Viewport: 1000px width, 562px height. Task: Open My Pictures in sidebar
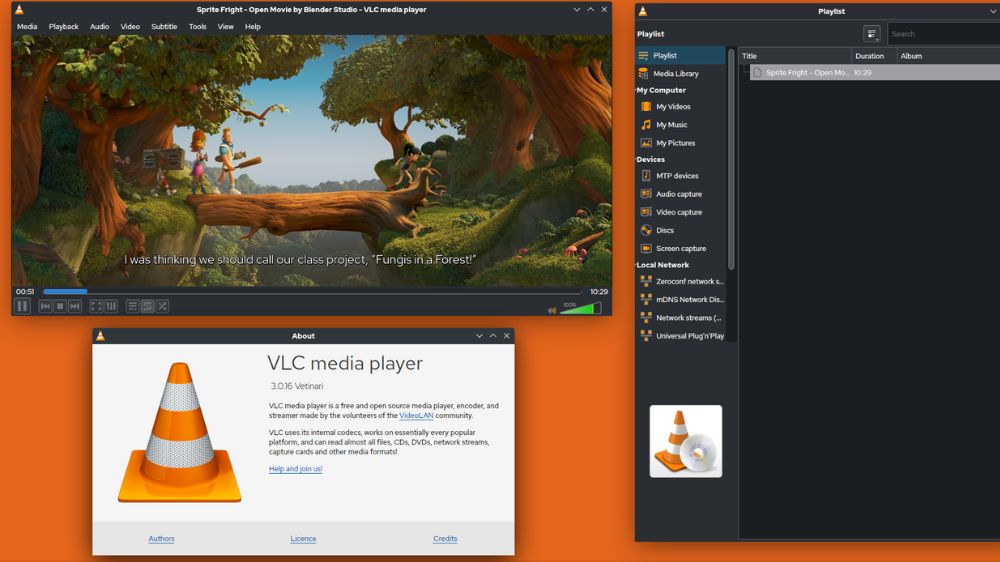680,143
